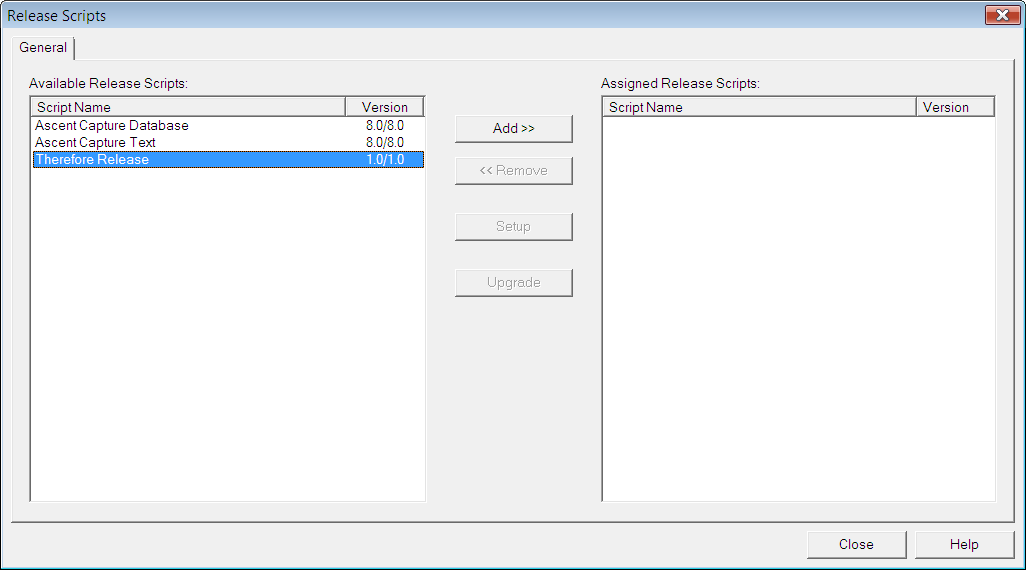Select Ascent Capture Database script
The height and width of the screenshot is (570, 1026).
[111, 126]
